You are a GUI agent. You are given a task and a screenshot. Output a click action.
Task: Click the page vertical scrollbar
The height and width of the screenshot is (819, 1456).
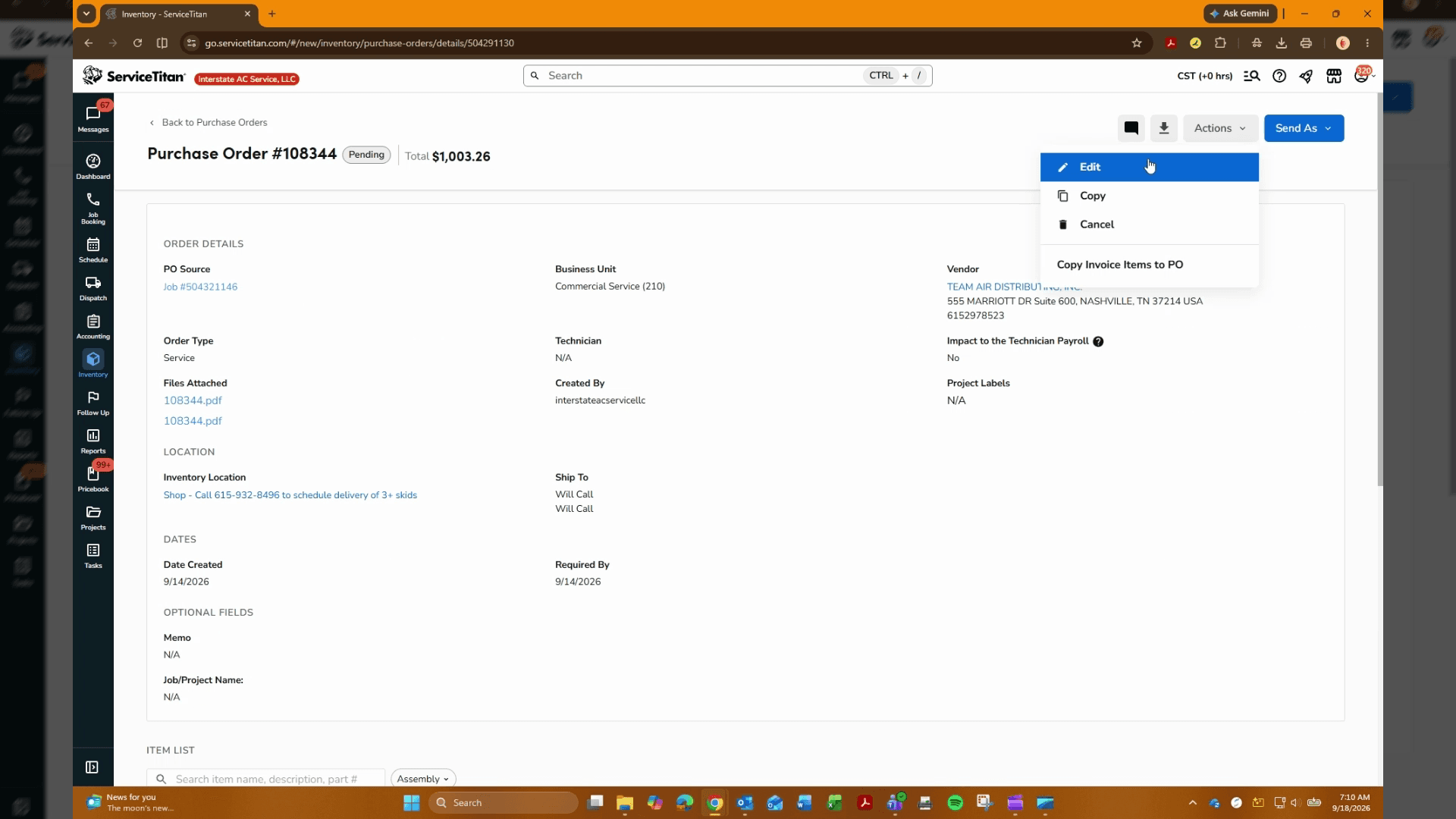point(1379,288)
